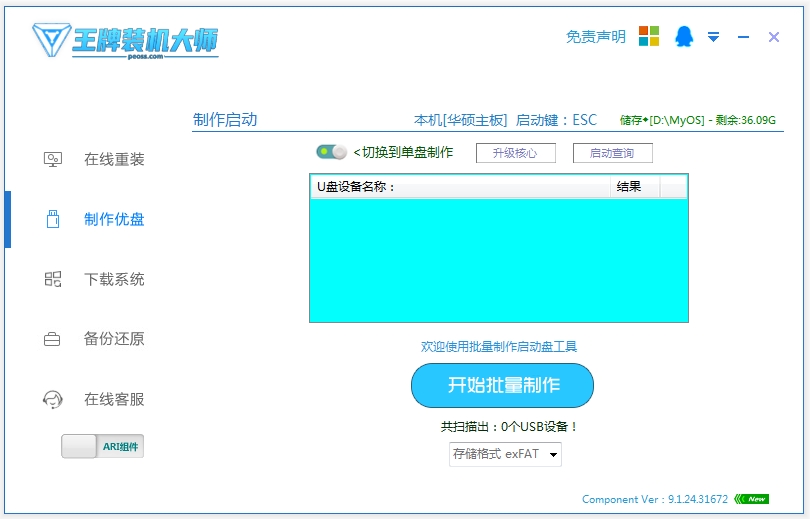The width and height of the screenshot is (810, 519).
Task: Click the 升级核心 button
Action: pos(516,153)
